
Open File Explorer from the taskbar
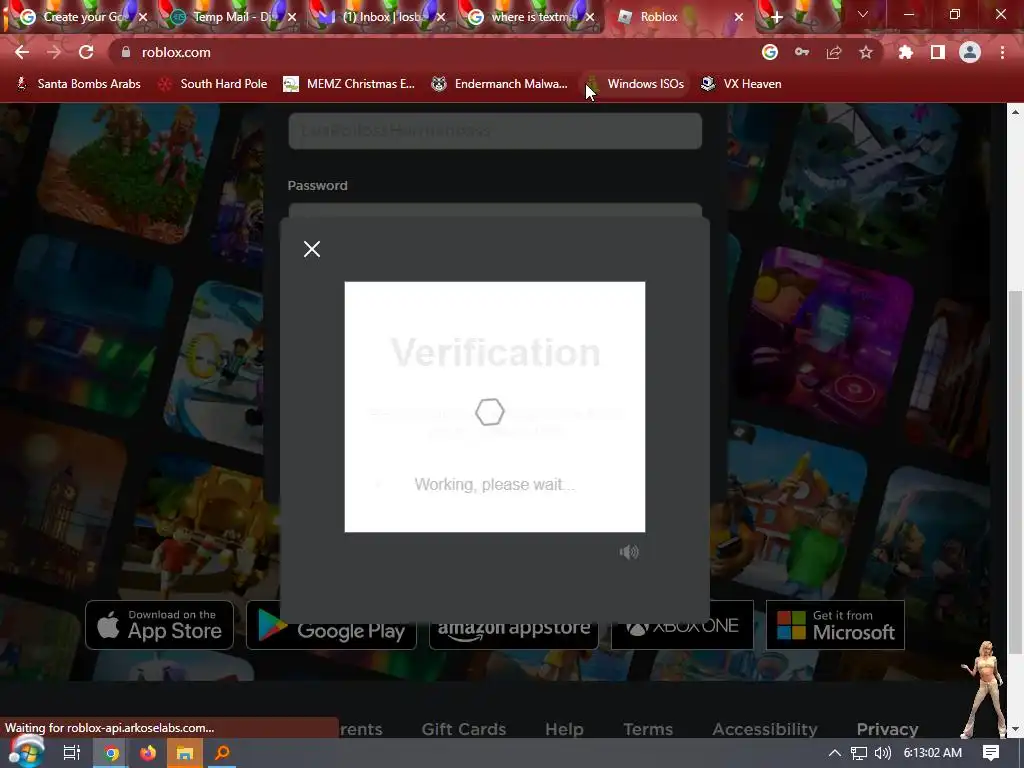pyautogui.click(x=185, y=753)
